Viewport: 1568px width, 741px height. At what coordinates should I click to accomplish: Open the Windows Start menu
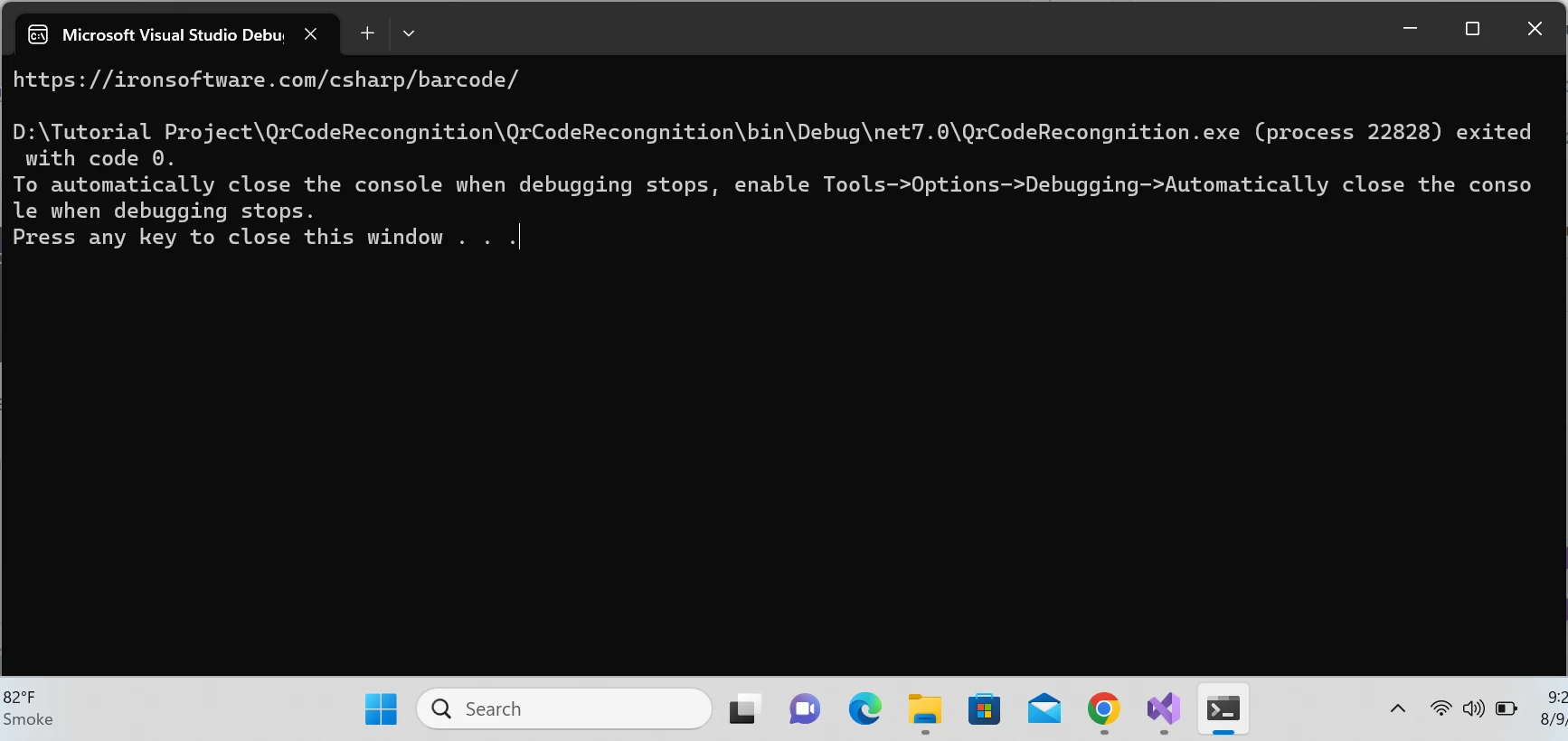click(x=381, y=709)
